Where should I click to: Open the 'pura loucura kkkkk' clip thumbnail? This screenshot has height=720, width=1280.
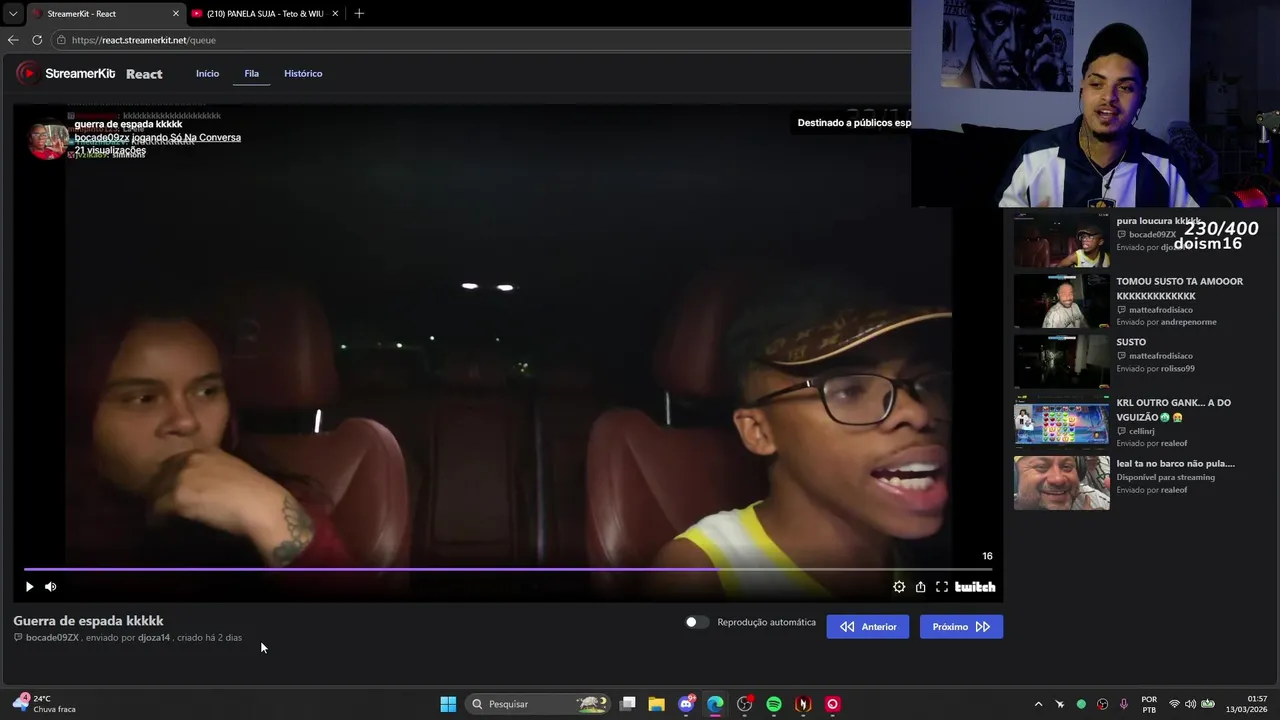point(1062,240)
